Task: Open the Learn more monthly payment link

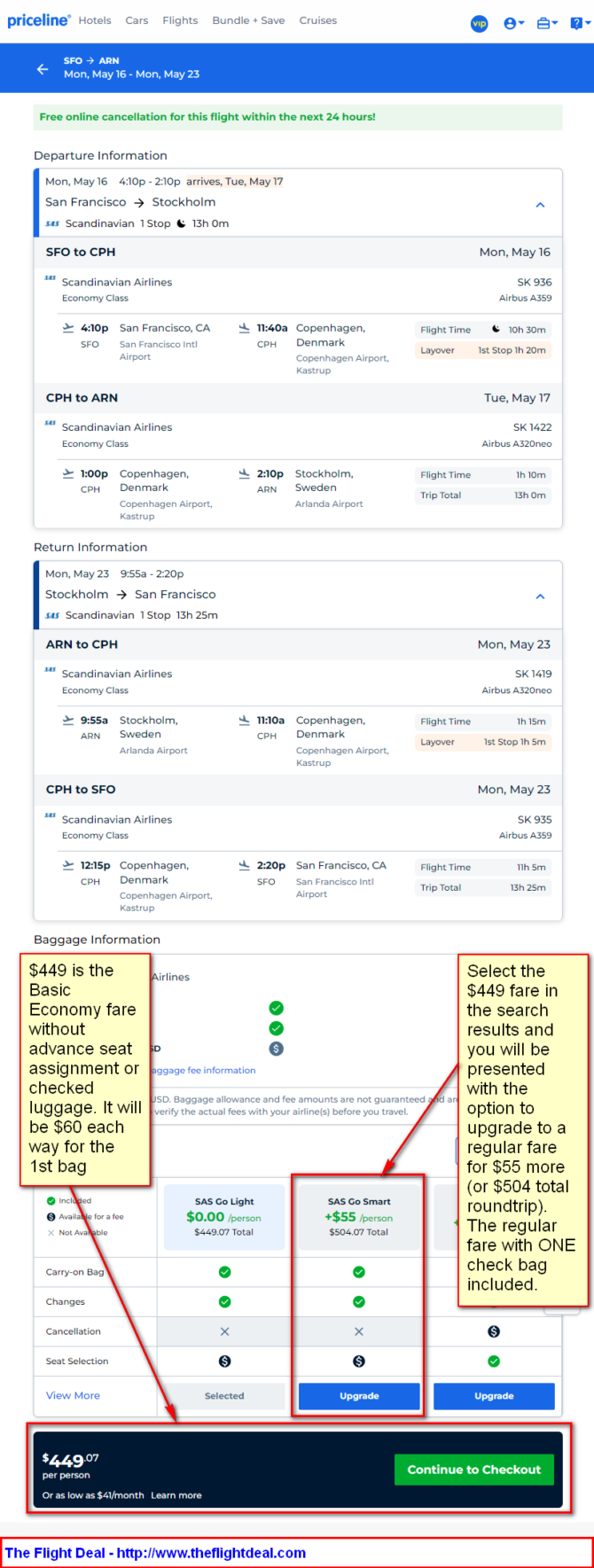Action: (x=176, y=1495)
